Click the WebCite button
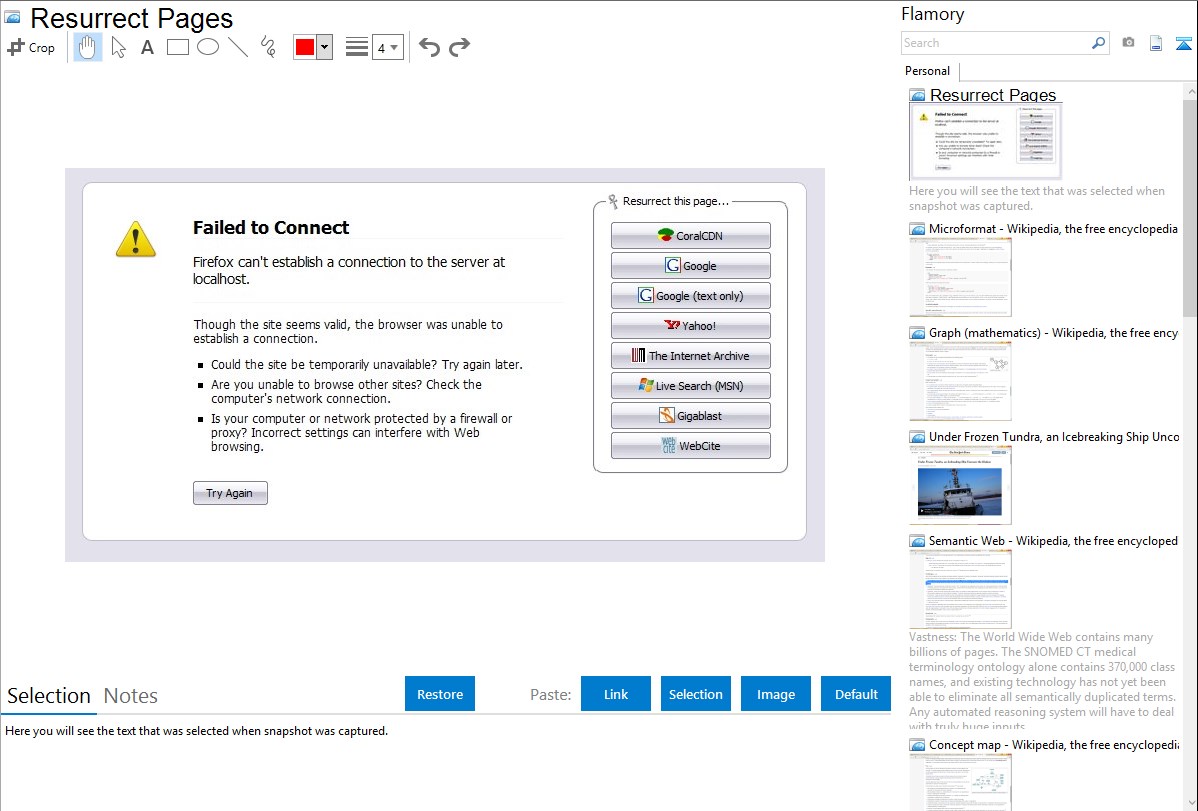Image resolution: width=1198 pixels, height=811 pixels. click(691, 446)
